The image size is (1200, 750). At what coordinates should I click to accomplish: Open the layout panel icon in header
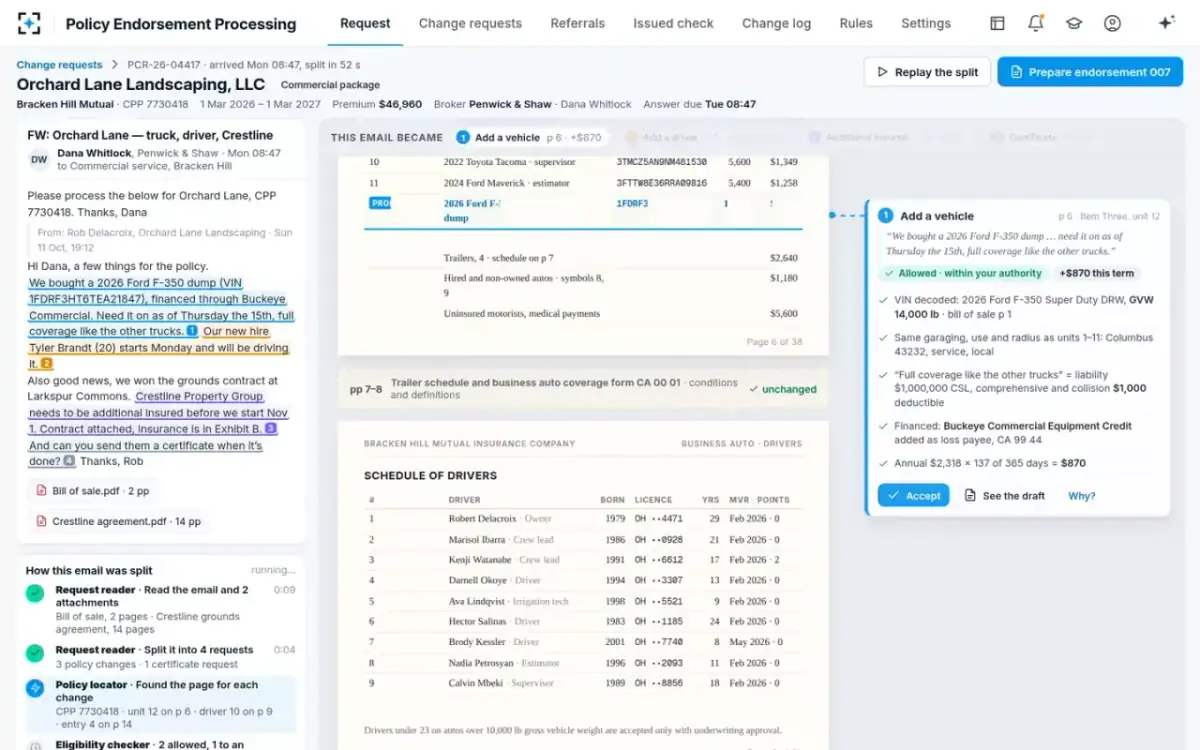coord(997,23)
